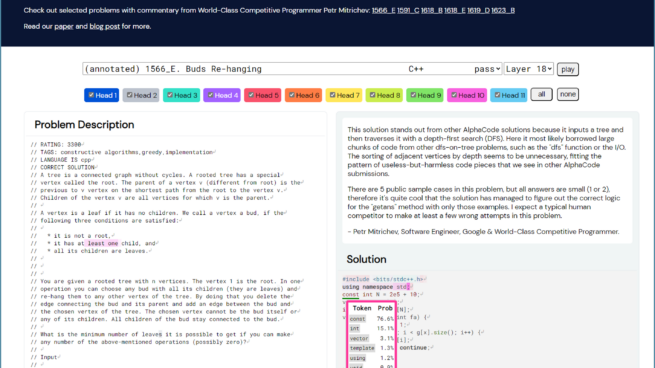Screen dimensions: 655x368
Task: Click the 'Token' column header
Action: pyautogui.click(x=362, y=308)
